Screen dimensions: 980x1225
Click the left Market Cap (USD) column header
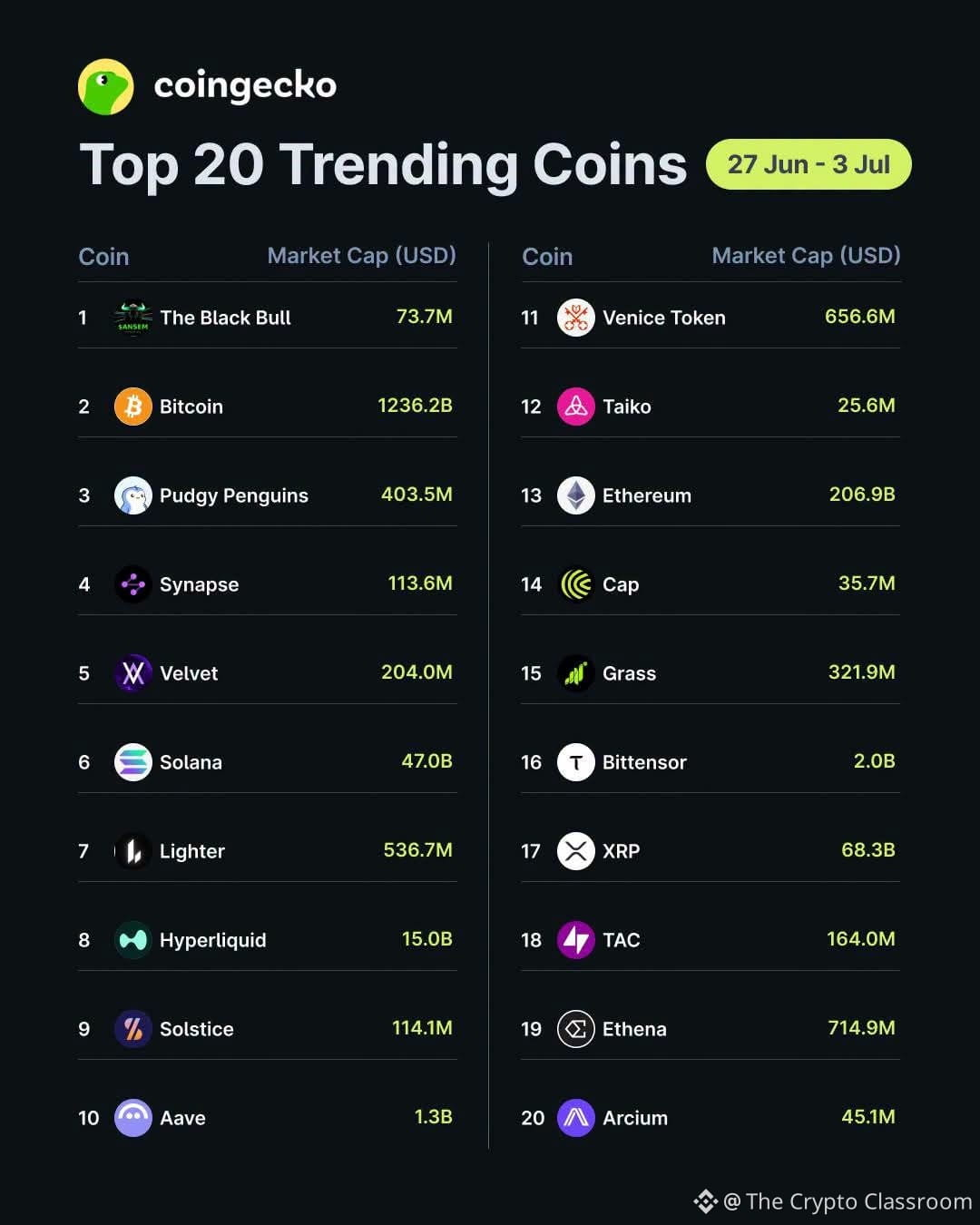[x=361, y=256]
